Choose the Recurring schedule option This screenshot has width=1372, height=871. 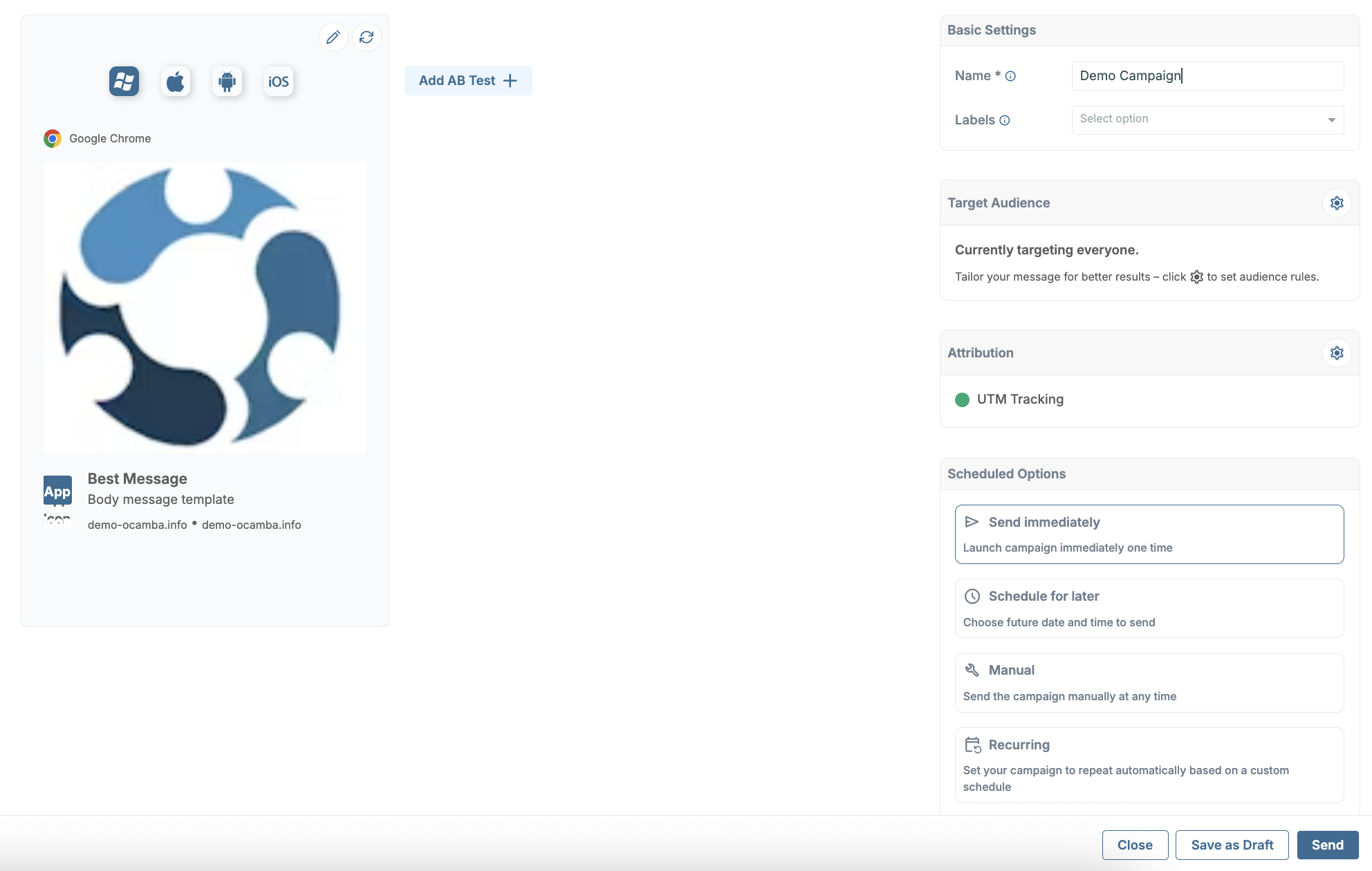tap(1149, 765)
